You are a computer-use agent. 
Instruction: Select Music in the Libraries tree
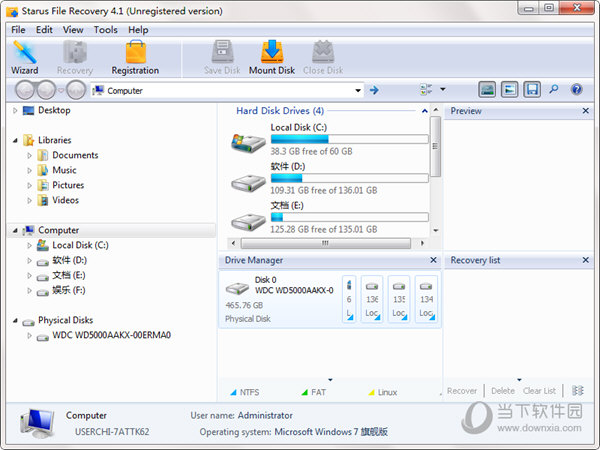point(64,170)
